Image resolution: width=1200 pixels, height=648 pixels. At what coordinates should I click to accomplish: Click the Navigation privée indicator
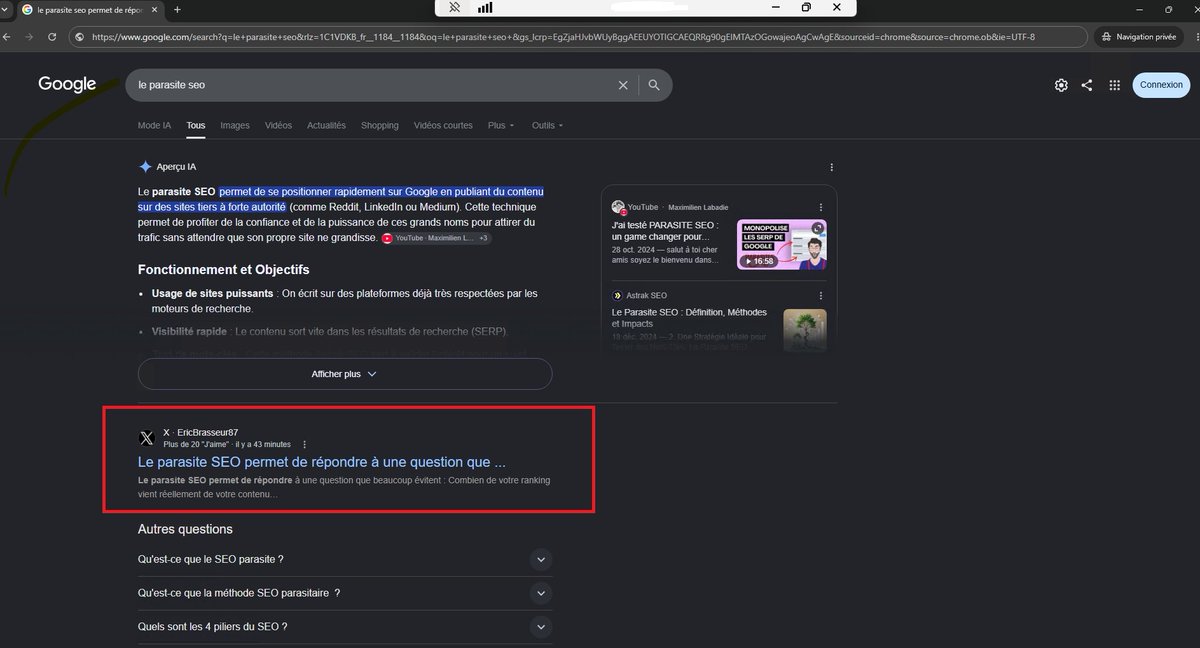1139,37
